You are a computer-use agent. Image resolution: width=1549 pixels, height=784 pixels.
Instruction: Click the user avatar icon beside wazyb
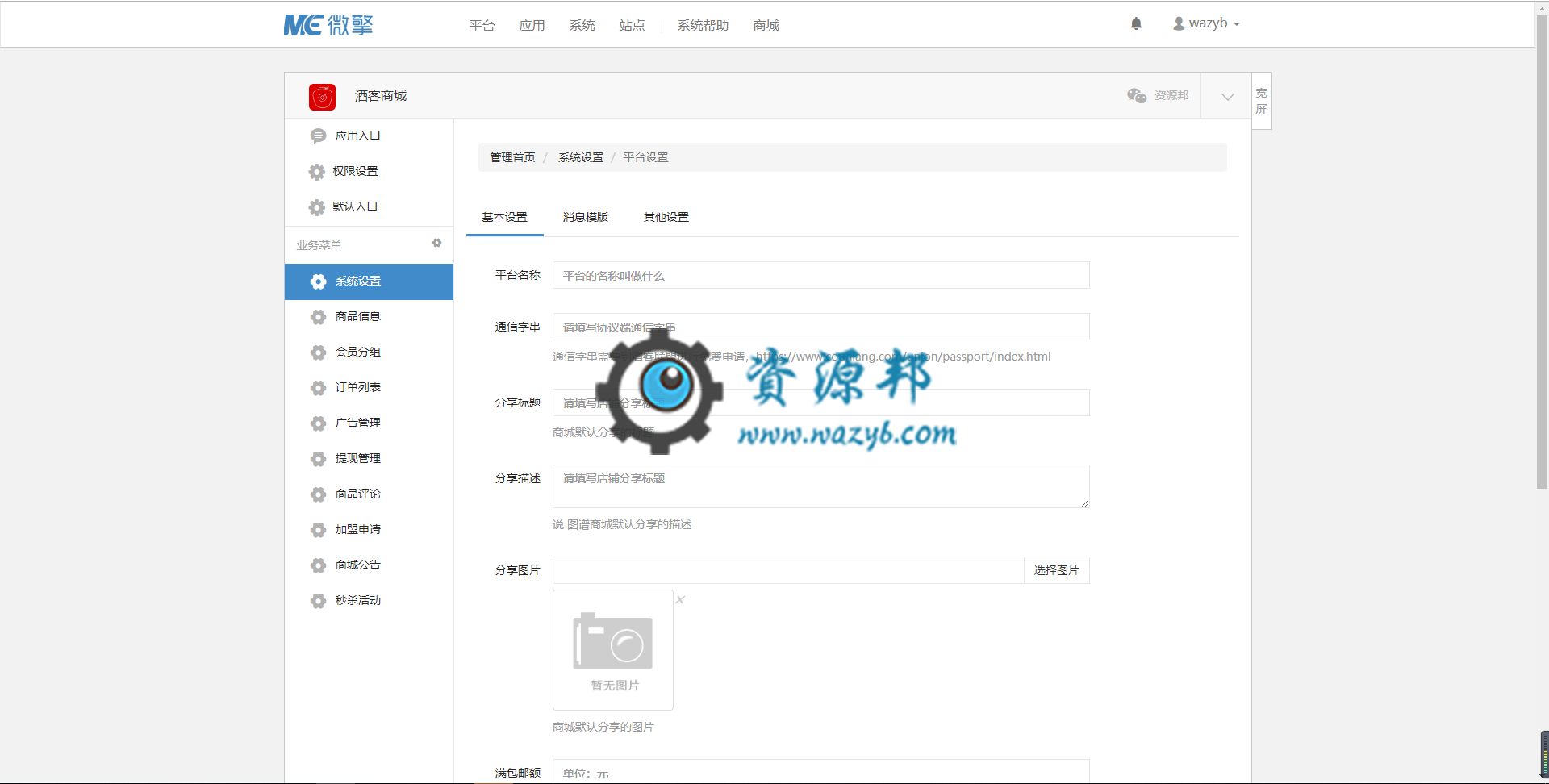tap(1179, 23)
